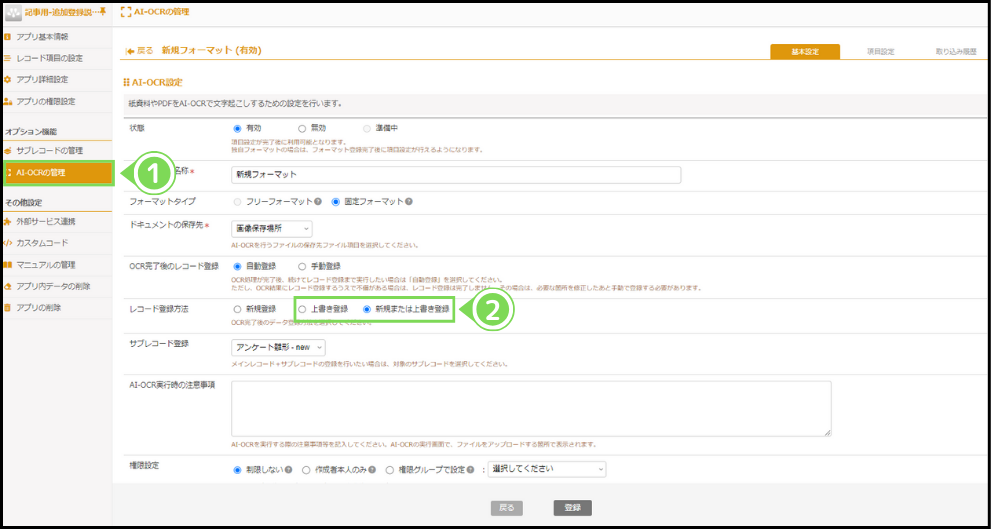Click the format name input field
This screenshot has width=991, height=530.
[x=456, y=175]
